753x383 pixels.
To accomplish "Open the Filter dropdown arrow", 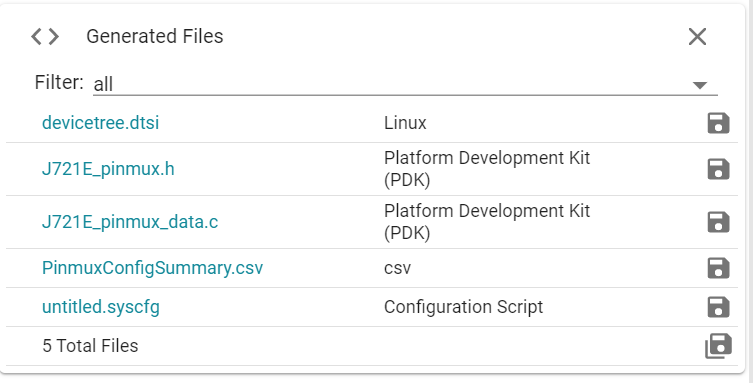I will click(700, 85).
